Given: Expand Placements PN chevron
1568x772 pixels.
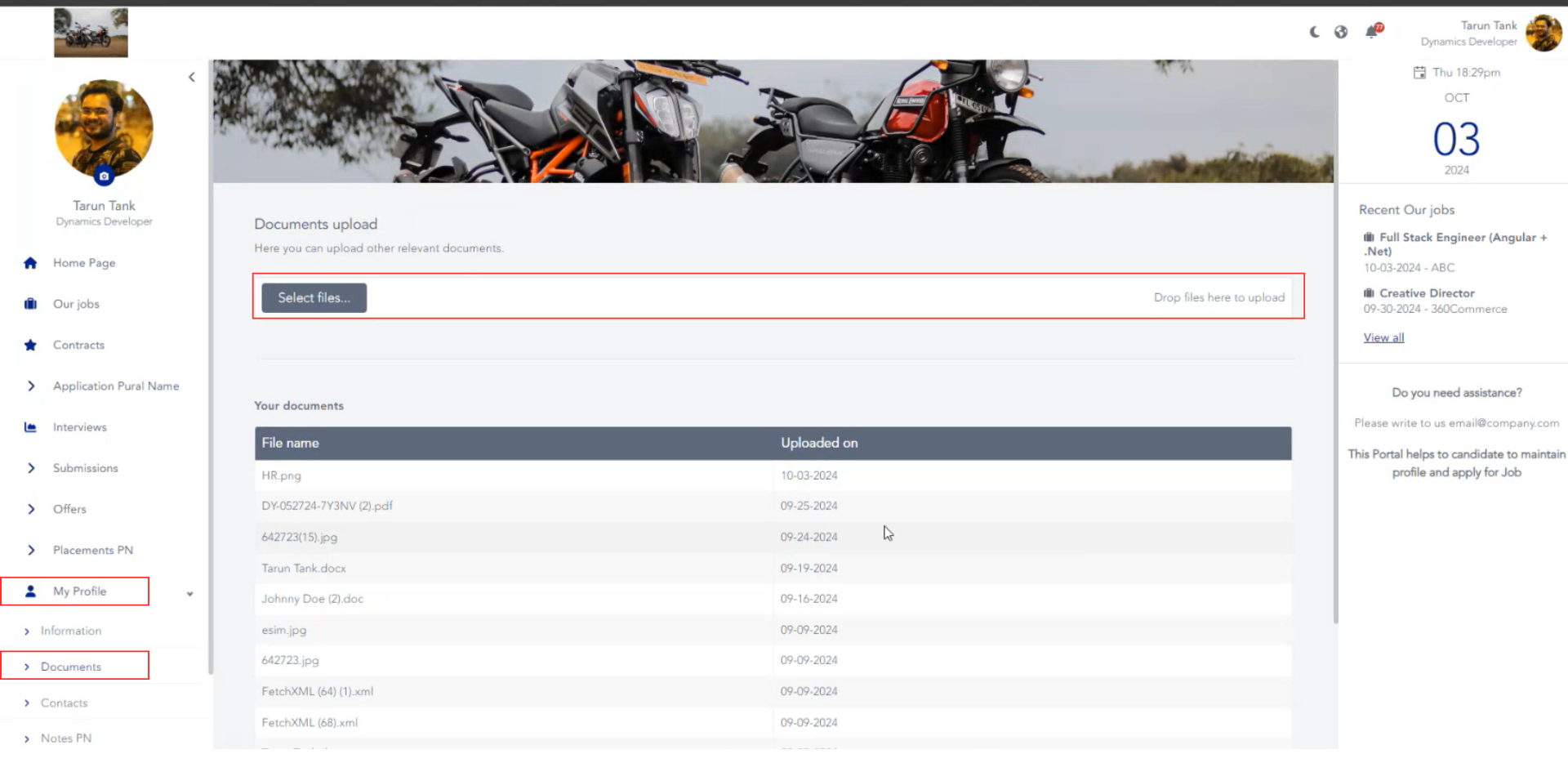Looking at the screenshot, I should (x=31, y=550).
